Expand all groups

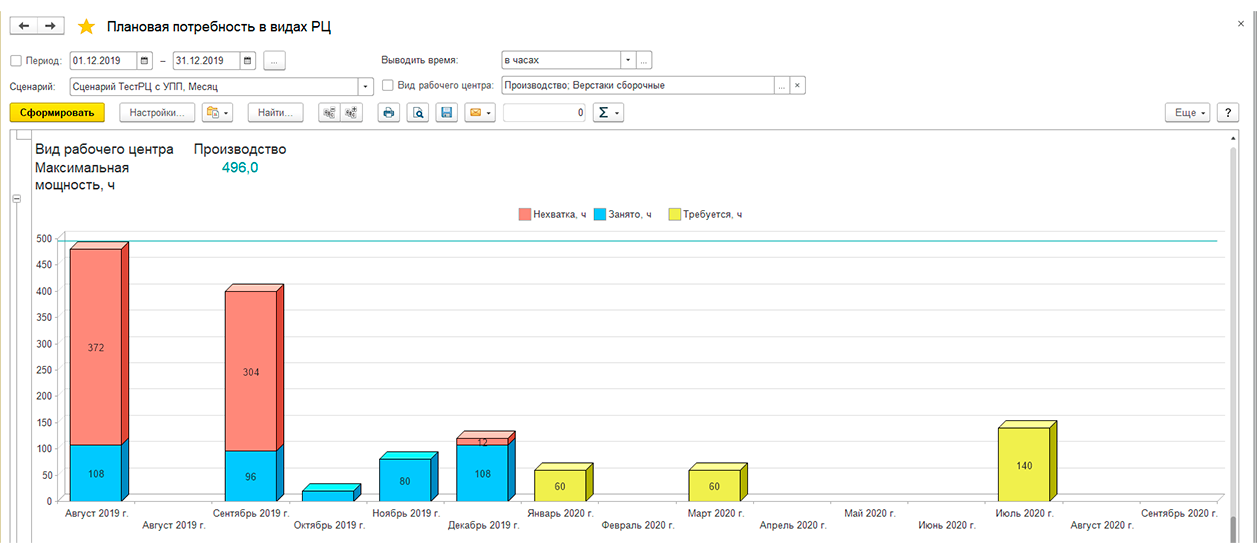351,113
